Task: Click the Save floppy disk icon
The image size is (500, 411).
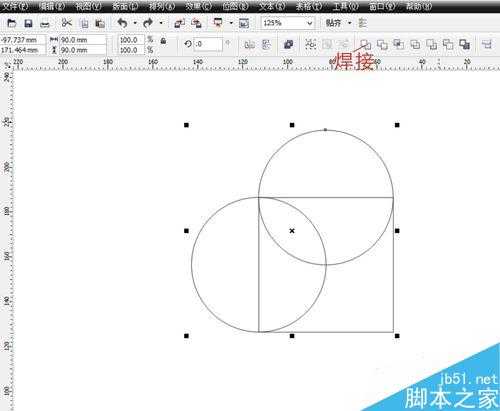Action: point(28,23)
